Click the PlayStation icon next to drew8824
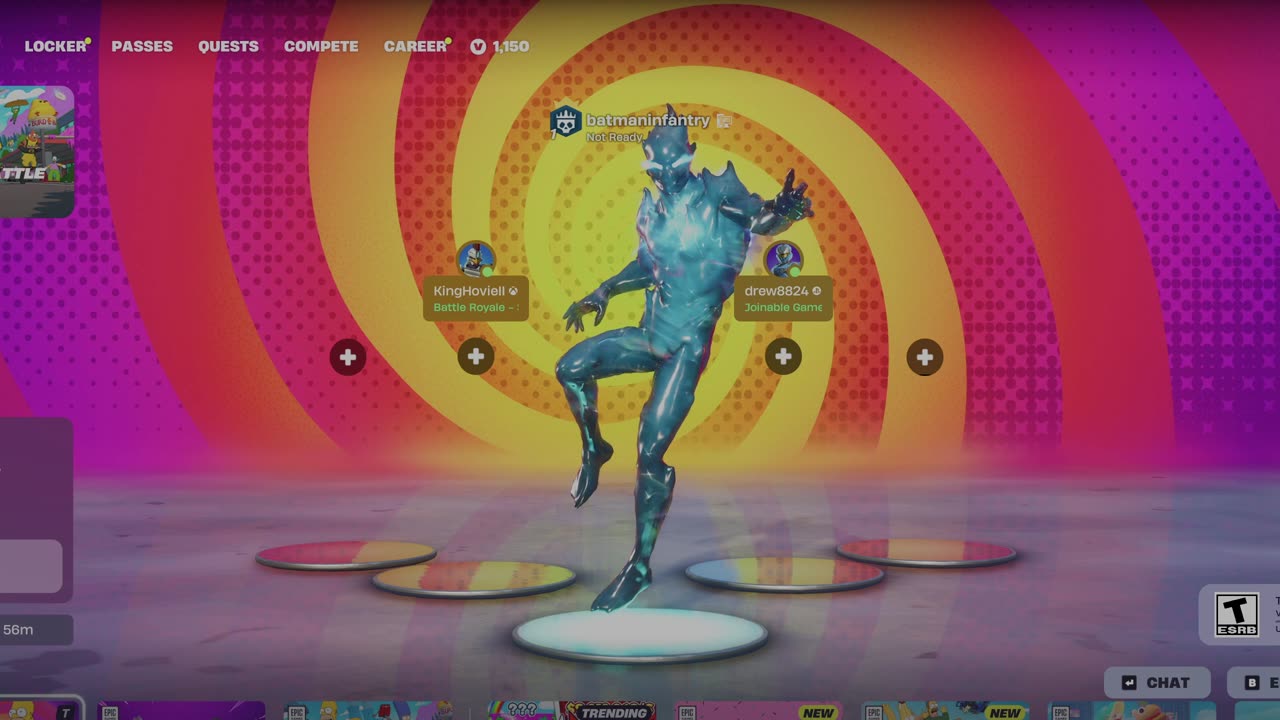This screenshot has width=1280, height=720. click(x=816, y=291)
